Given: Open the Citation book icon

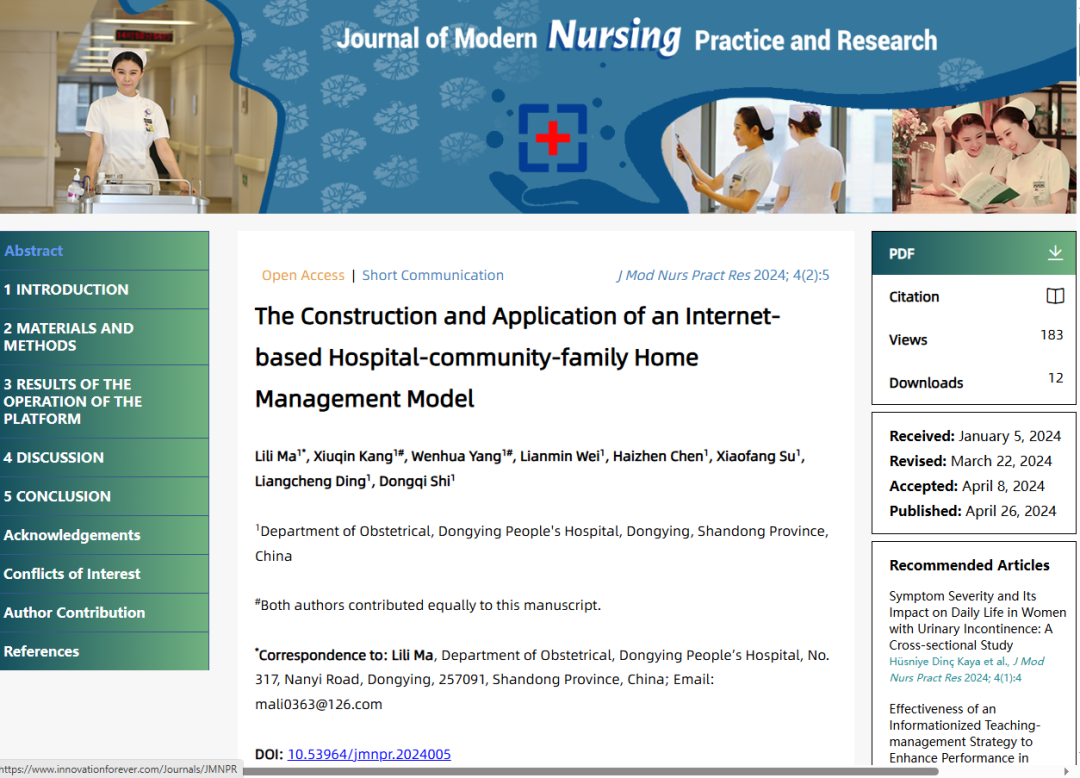Looking at the screenshot, I should pyautogui.click(x=1055, y=296).
